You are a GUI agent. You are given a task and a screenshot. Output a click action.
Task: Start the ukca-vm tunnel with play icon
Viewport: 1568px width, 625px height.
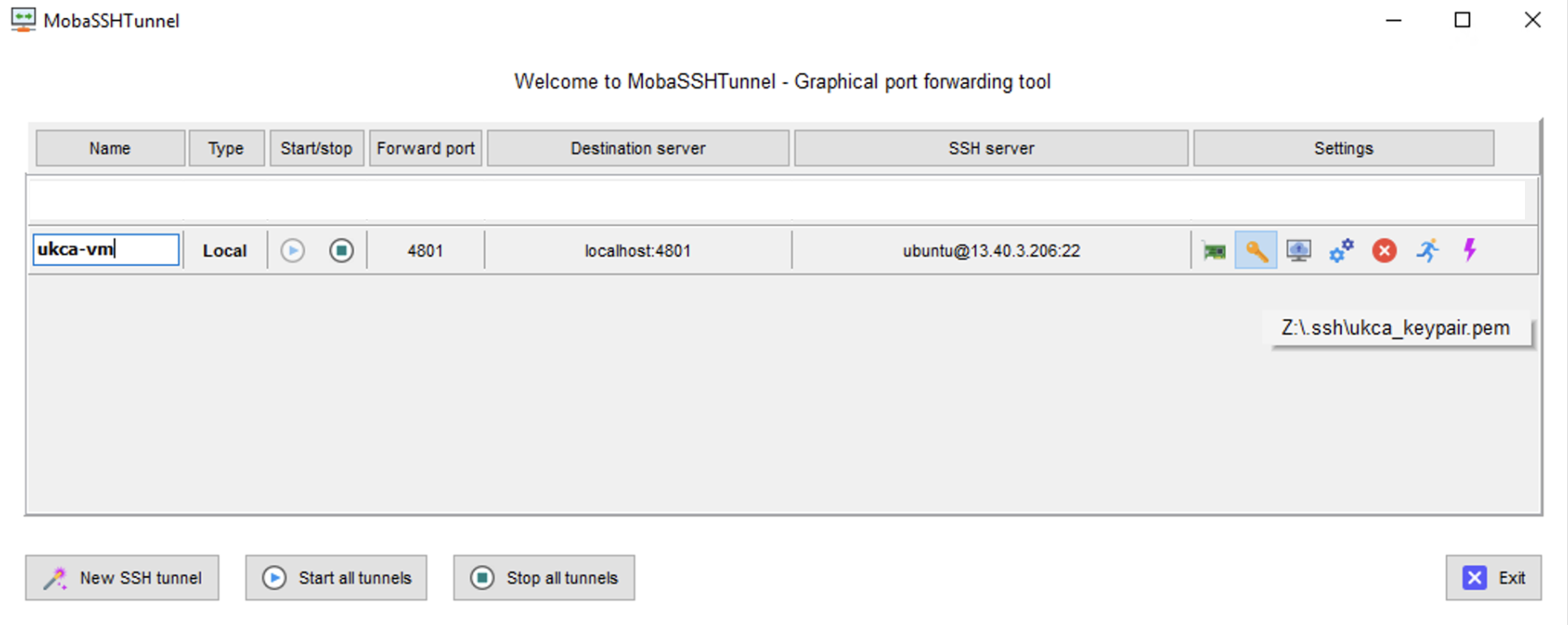293,250
